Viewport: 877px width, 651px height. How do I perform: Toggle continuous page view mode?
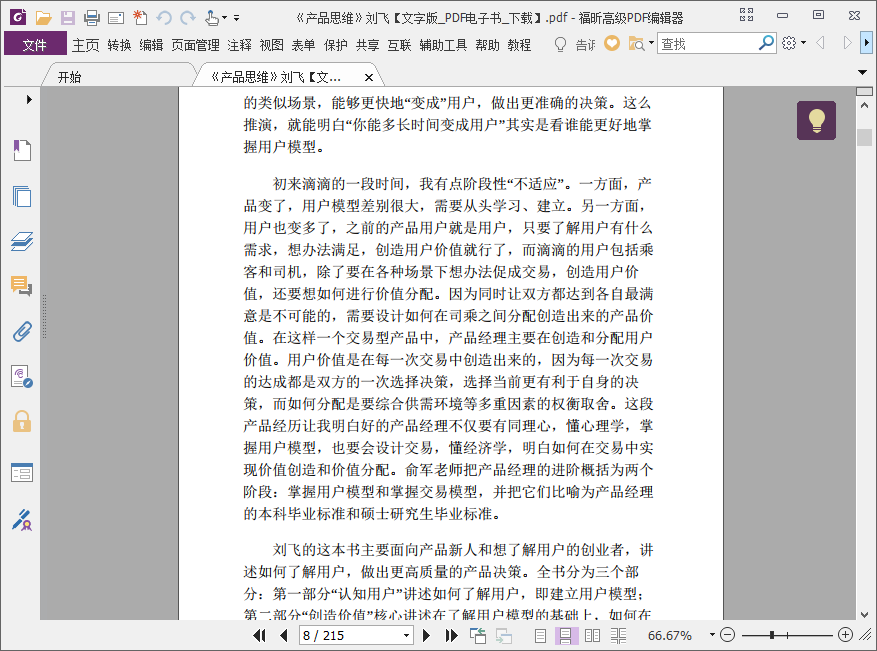pyautogui.click(x=565, y=635)
